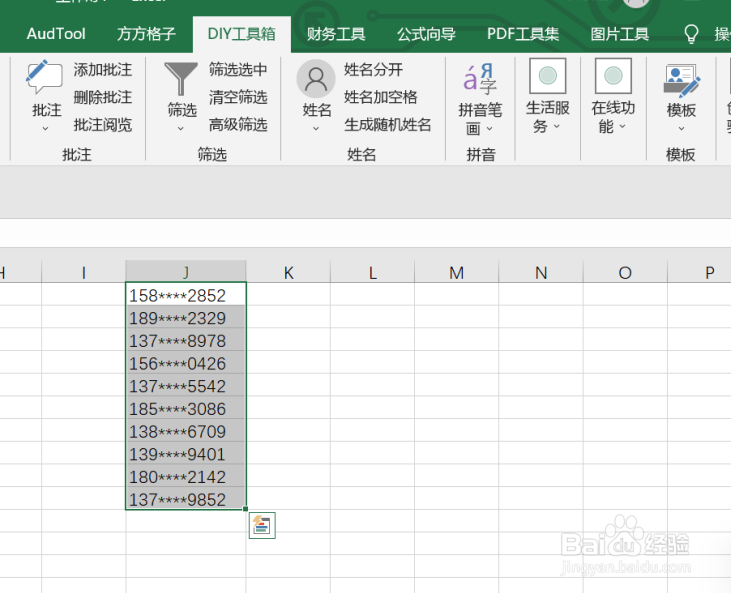Expand the 在线功能 dropdown arrow
This screenshot has width=731, height=593.
(622, 126)
